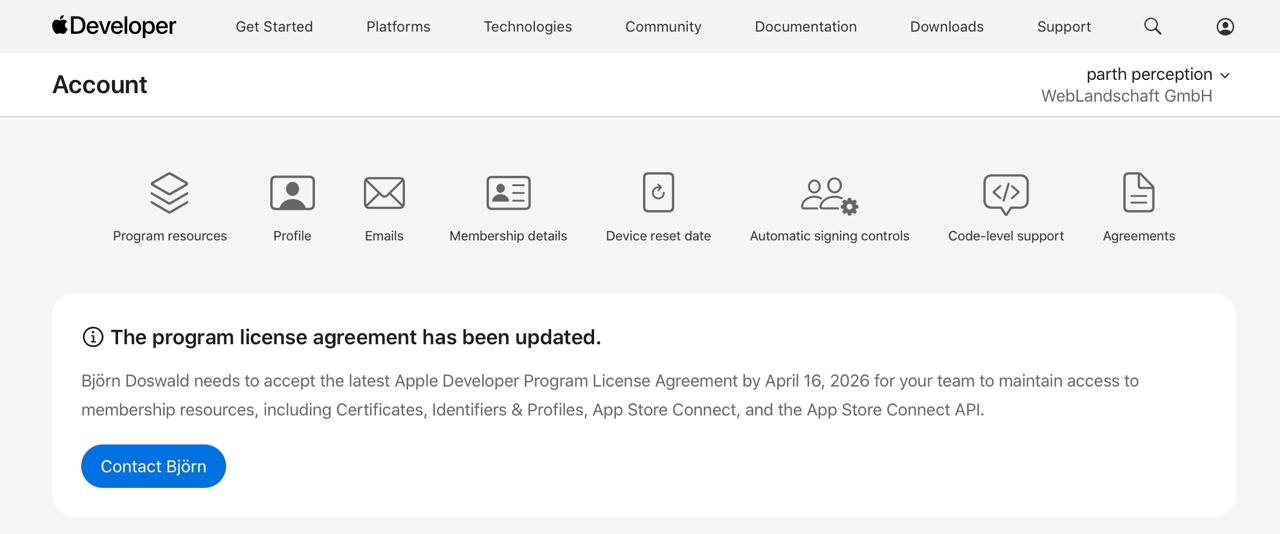Go to Apple Developer home logo
This screenshot has width=1280, height=534.
click(114, 27)
